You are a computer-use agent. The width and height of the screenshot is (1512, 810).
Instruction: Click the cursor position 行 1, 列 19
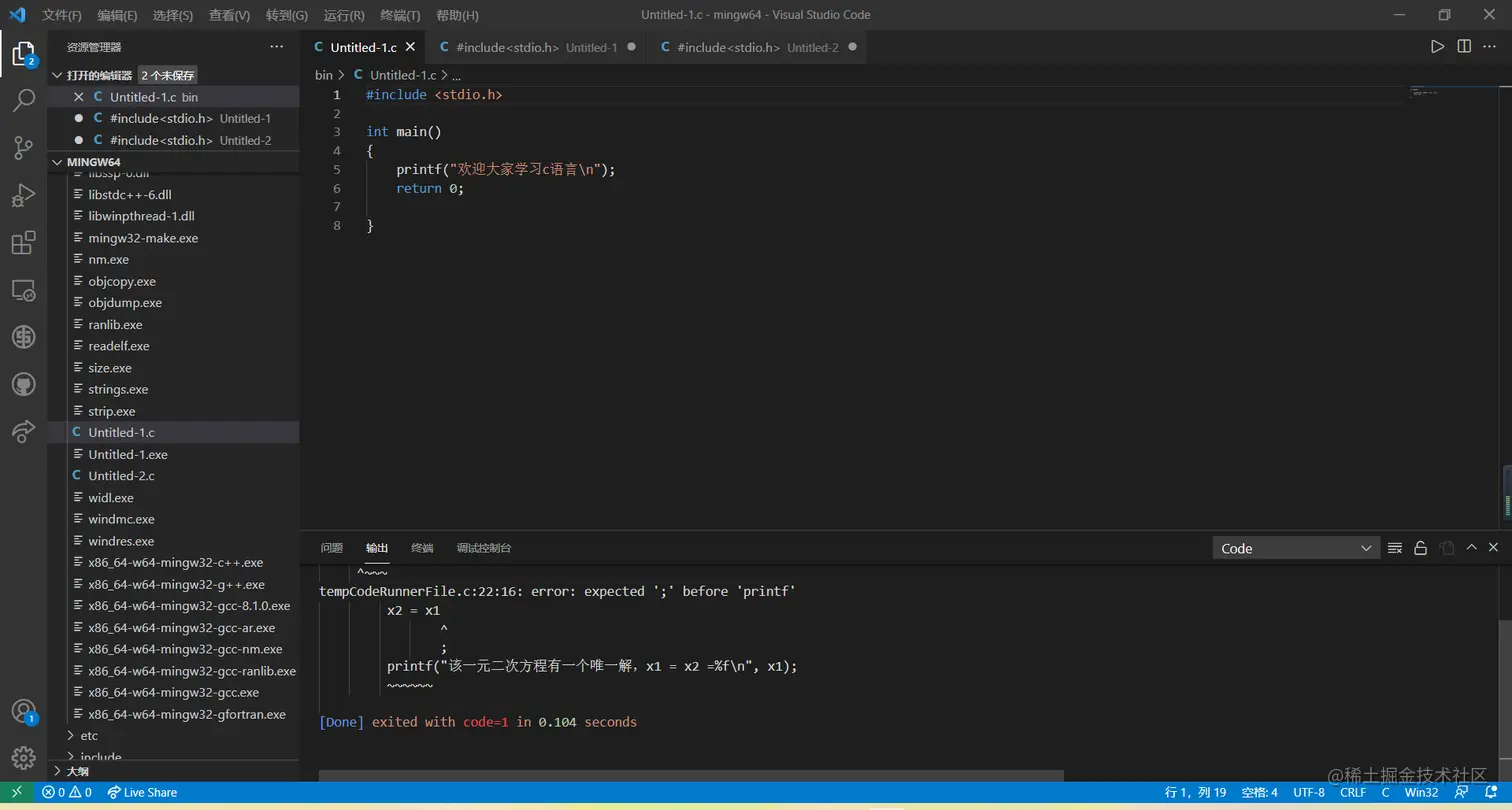[x=1196, y=792]
